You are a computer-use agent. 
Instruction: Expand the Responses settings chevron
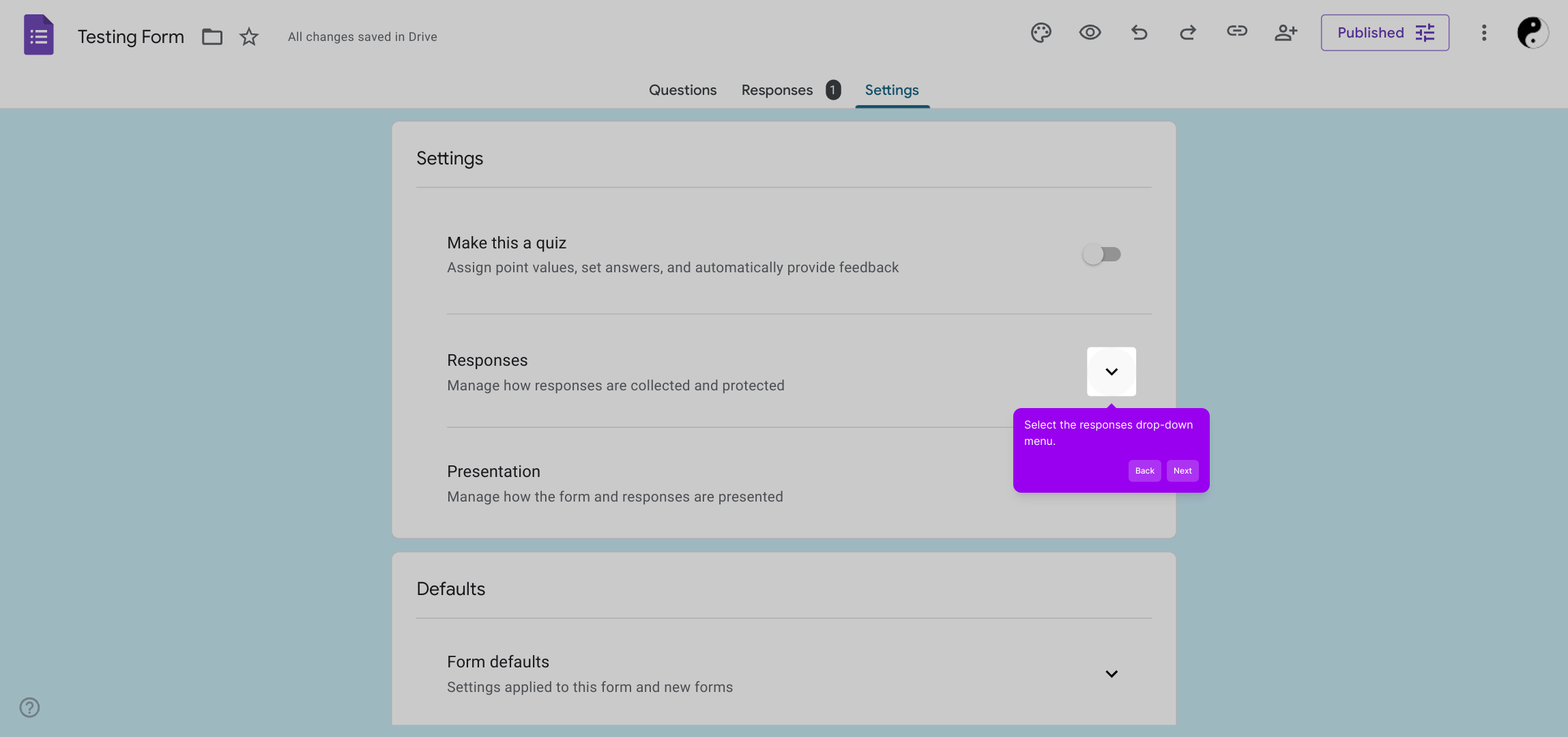coord(1111,372)
